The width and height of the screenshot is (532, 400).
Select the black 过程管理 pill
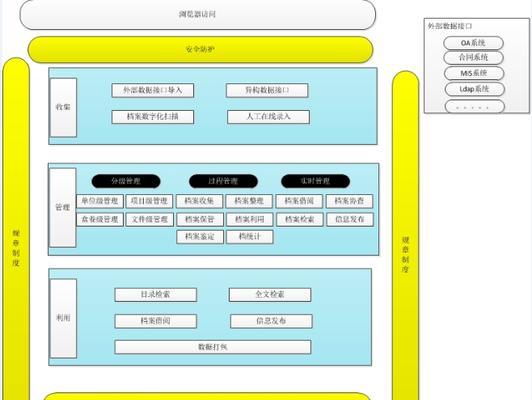(x=223, y=181)
